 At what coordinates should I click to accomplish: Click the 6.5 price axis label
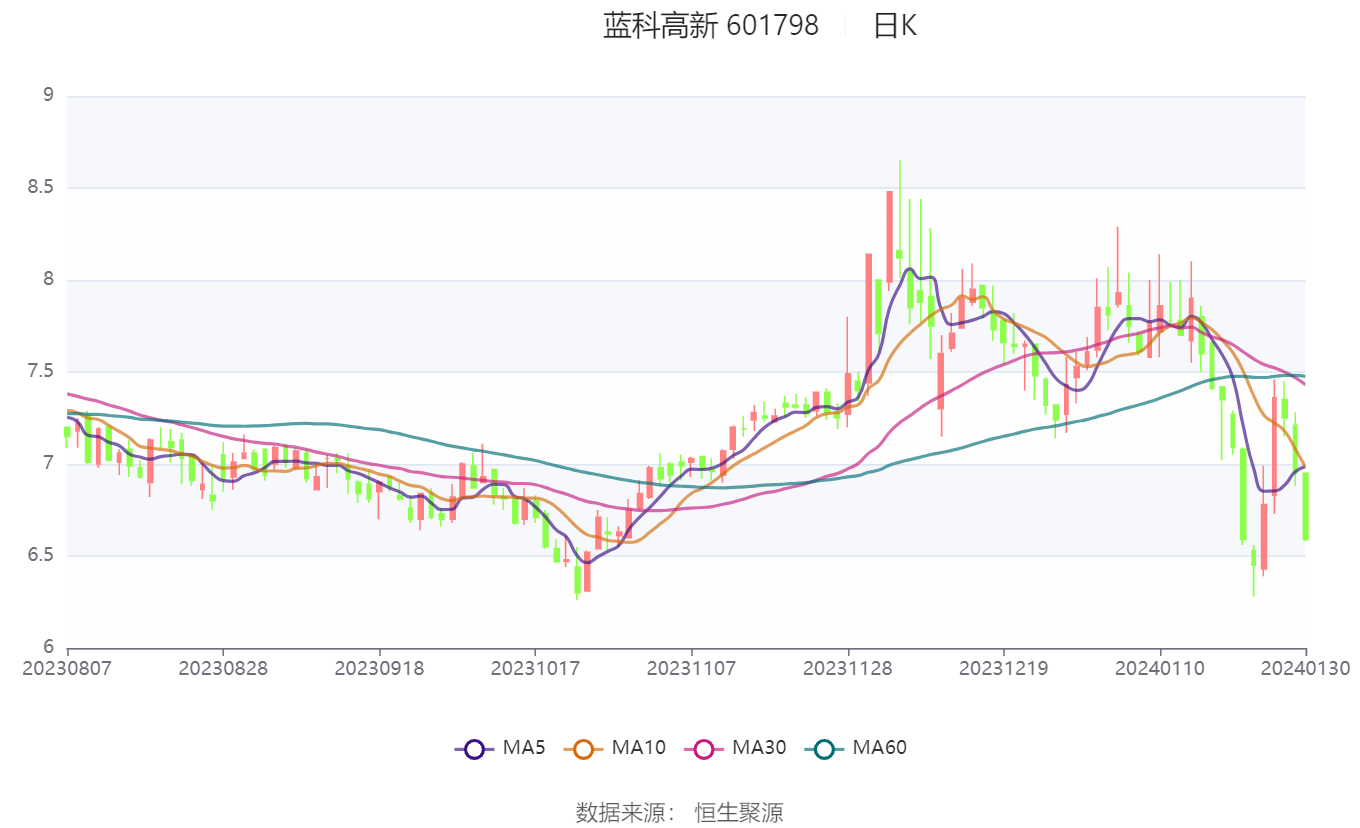click(41, 556)
